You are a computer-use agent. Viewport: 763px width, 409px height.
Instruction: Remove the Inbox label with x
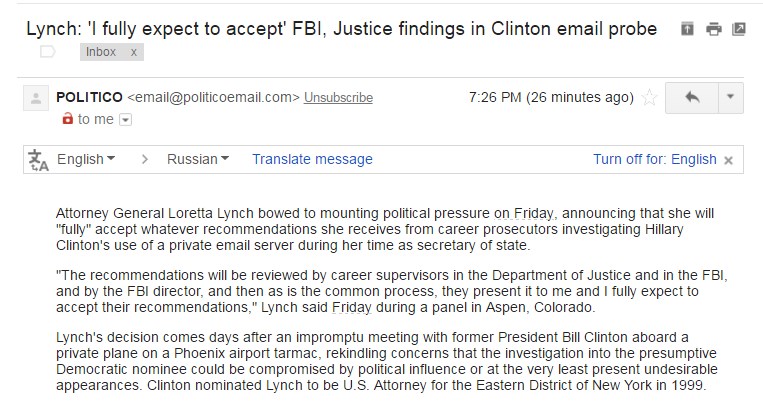point(133,52)
